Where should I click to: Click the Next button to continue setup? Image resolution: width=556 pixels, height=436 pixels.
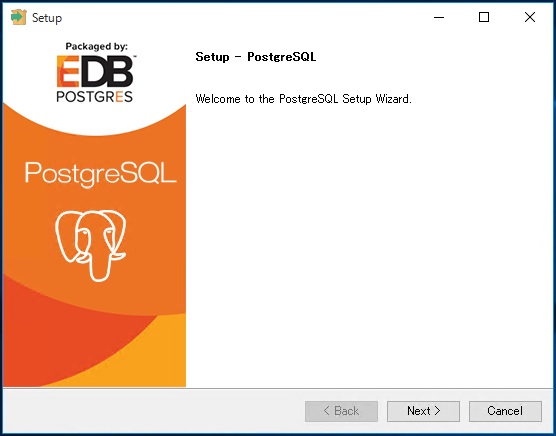[x=423, y=411]
